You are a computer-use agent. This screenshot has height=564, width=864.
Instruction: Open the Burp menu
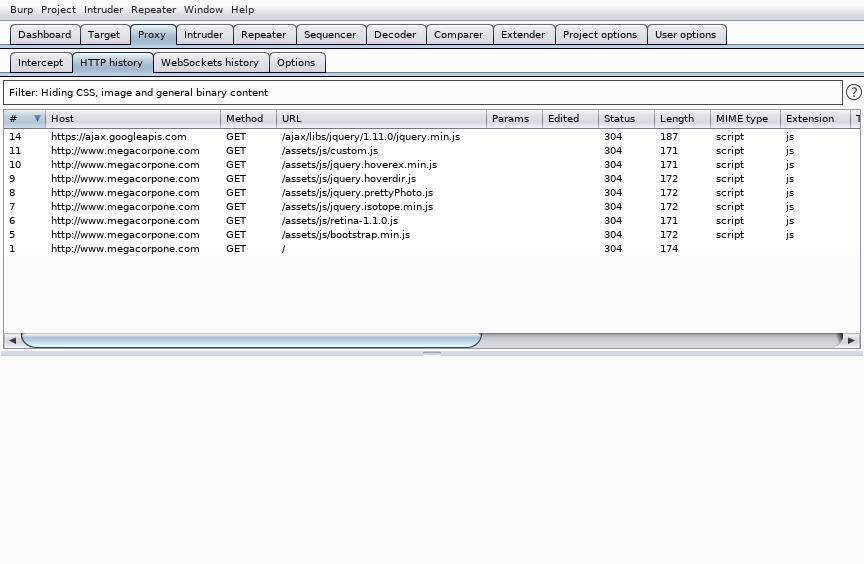tap(21, 10)
